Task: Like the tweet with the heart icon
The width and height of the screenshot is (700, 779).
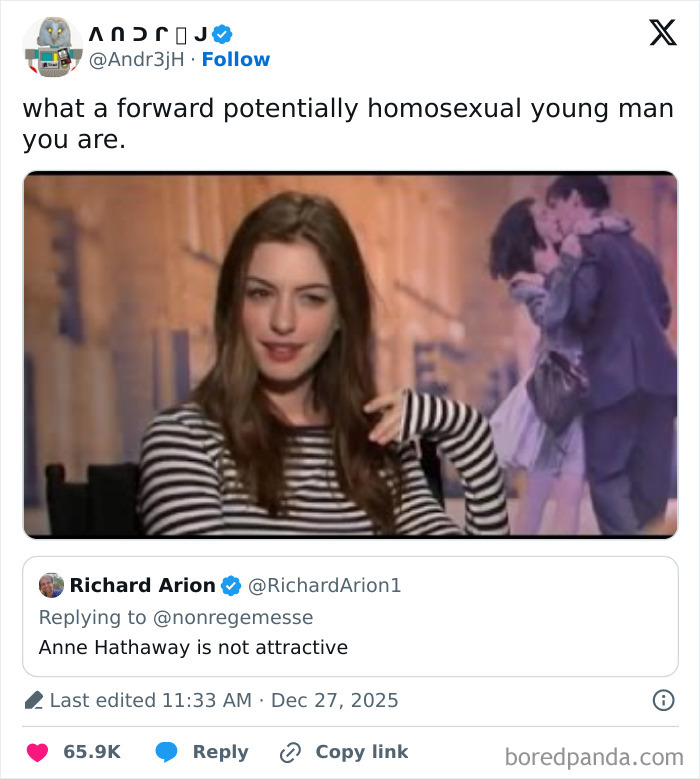Action: pos(36,752)
